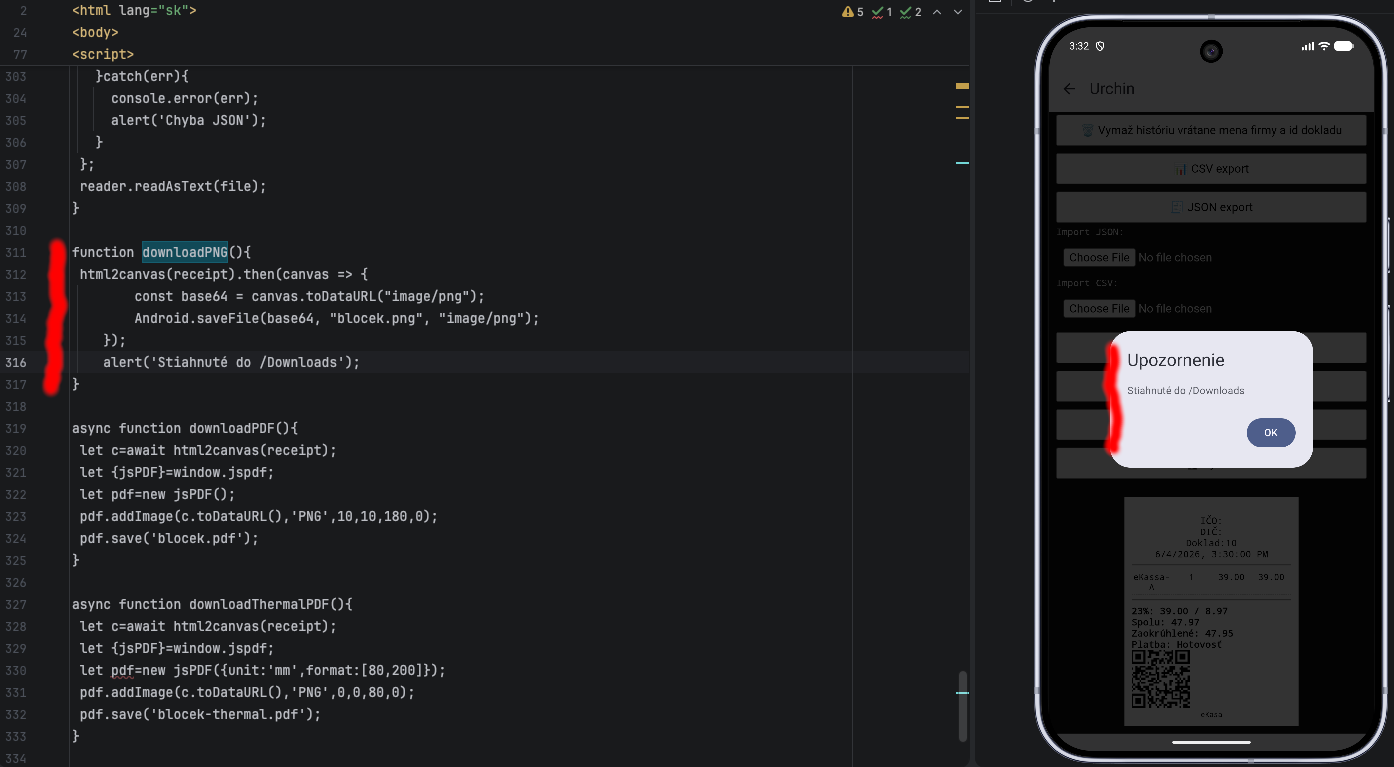Tap the 3:32 clock on phone
1394x767 pixels.
(1079, 46)
